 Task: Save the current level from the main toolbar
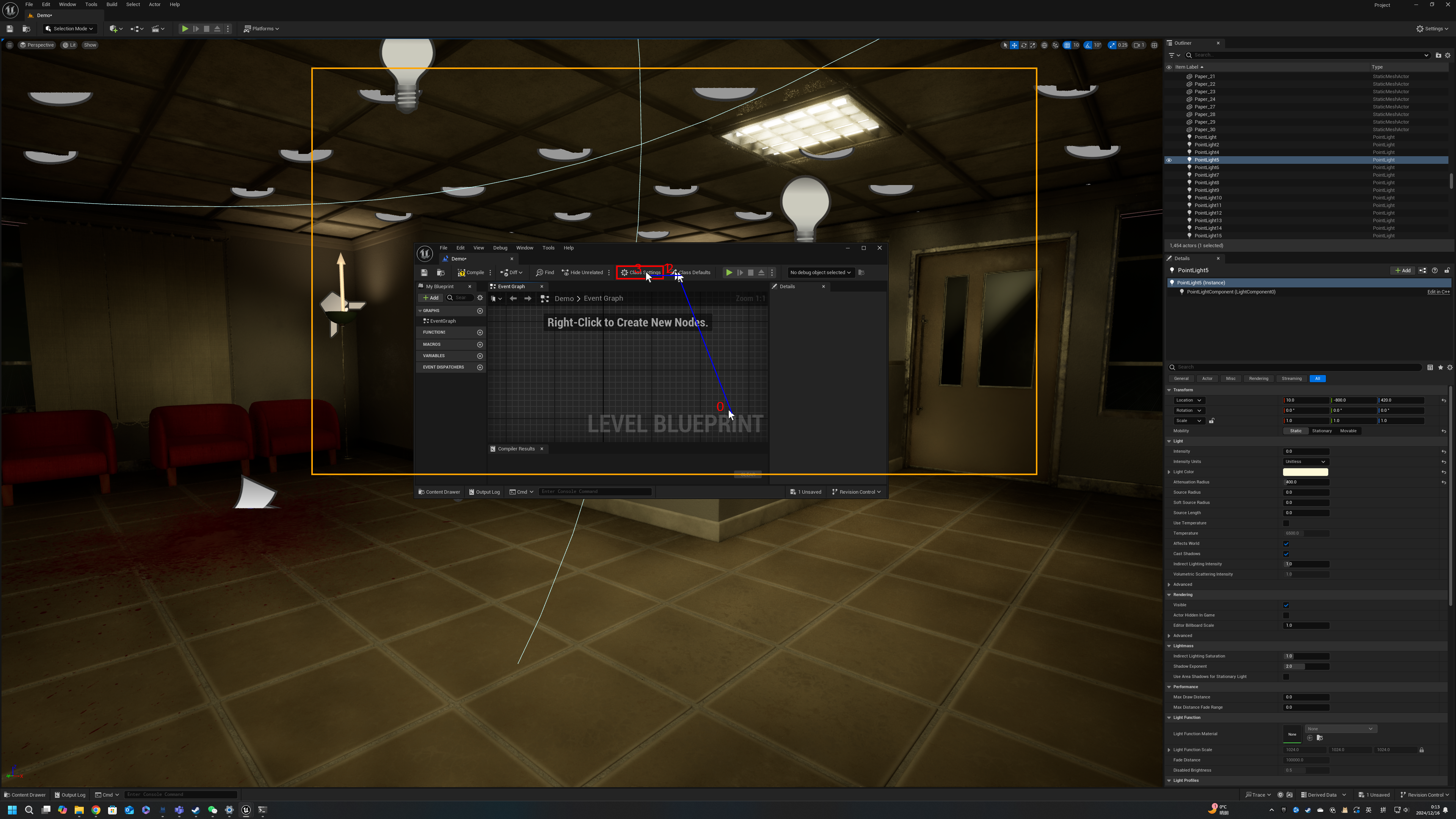(x=9, y=29)
